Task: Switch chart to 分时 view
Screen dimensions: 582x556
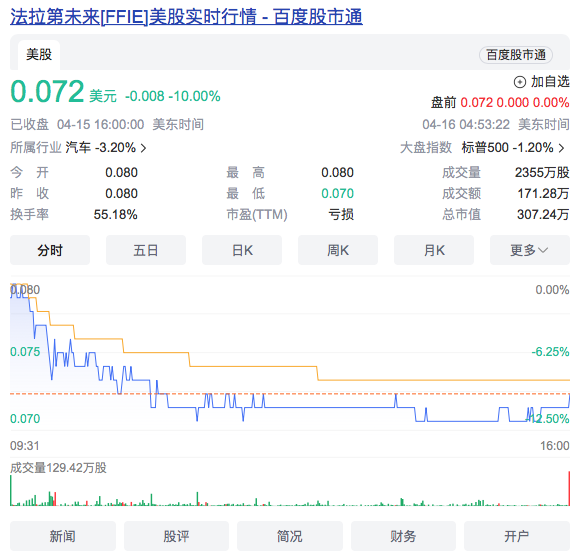Action: [50, 250]
